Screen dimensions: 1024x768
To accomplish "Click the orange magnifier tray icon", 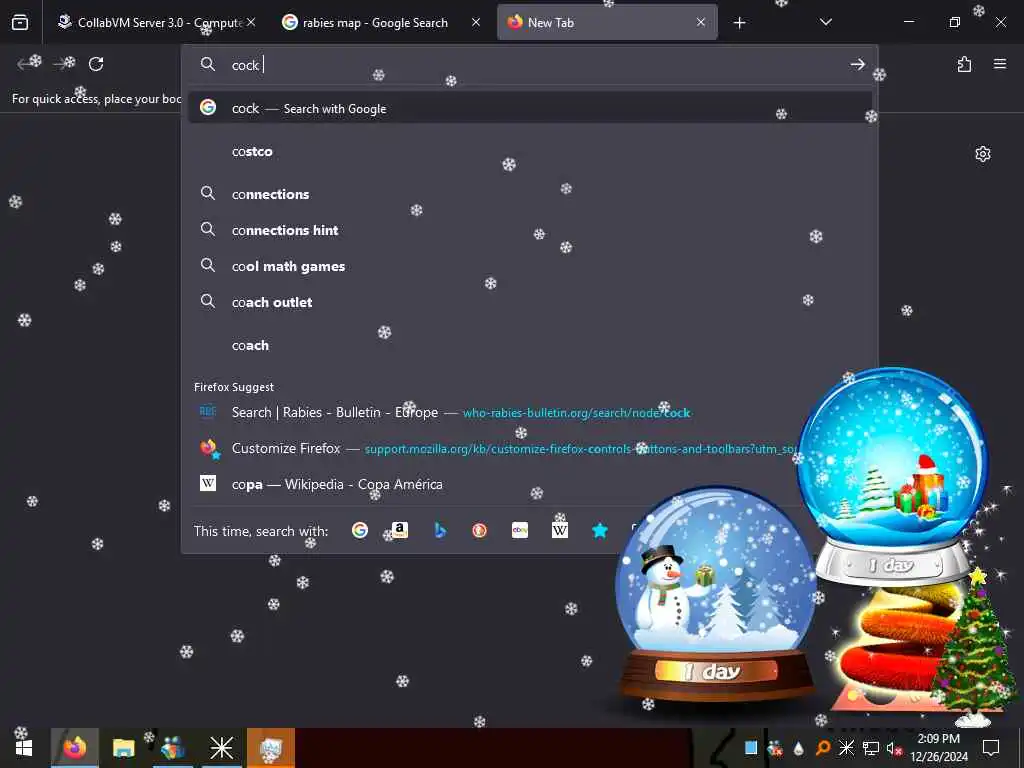I will click(823, 748).
